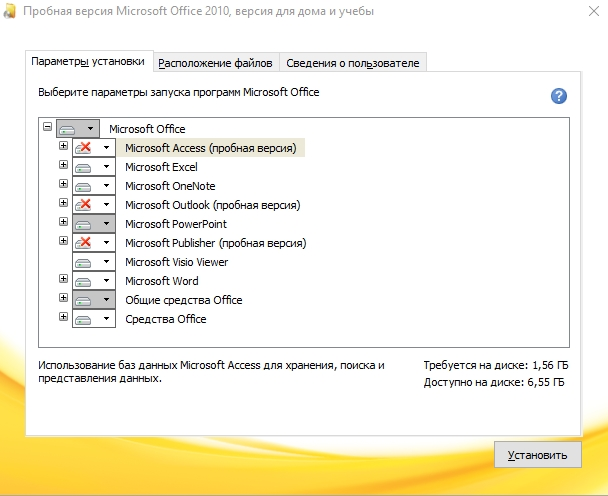Expand the Microsoft Outlook node
The height and width of the screenshot is (496, 608).
(63, 202)
